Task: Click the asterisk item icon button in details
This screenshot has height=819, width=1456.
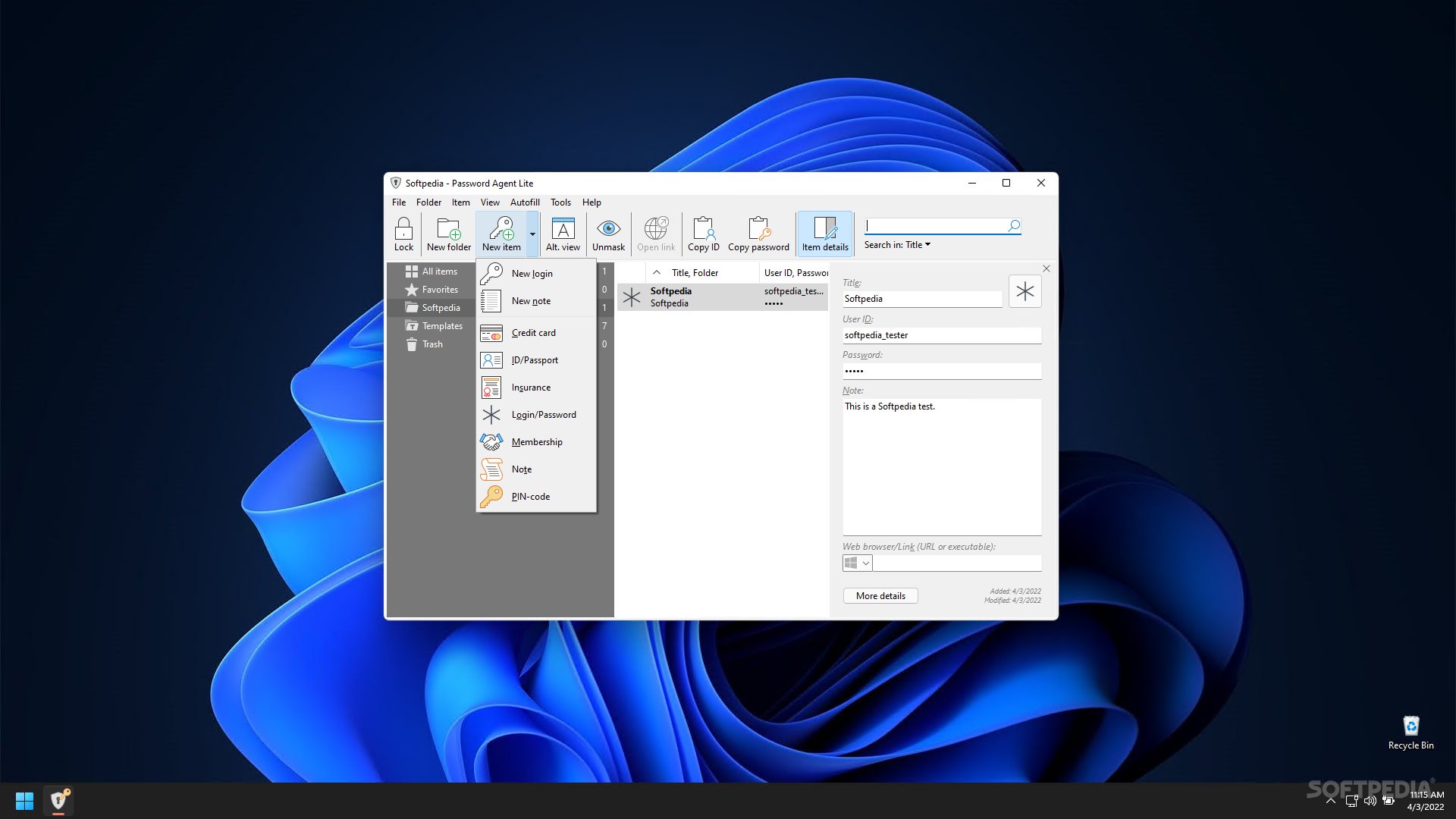Action: [x=1025, y=291]
